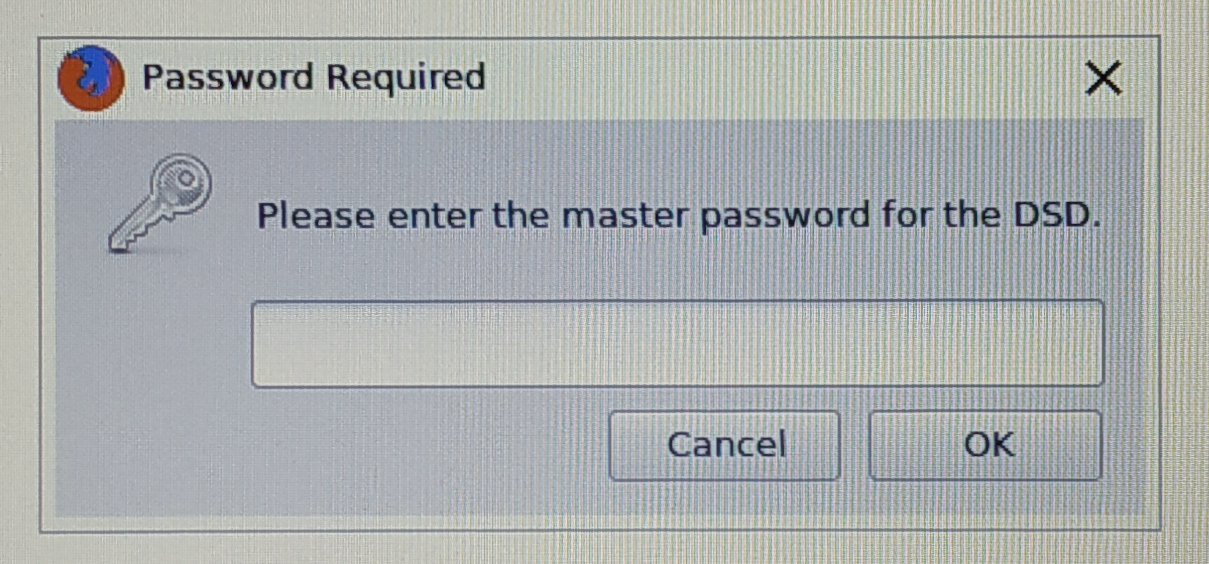This screenshot has height=564, width=1209.
Task: Click the Firefox logo in the title bar
Action: (x=91, y=79)
